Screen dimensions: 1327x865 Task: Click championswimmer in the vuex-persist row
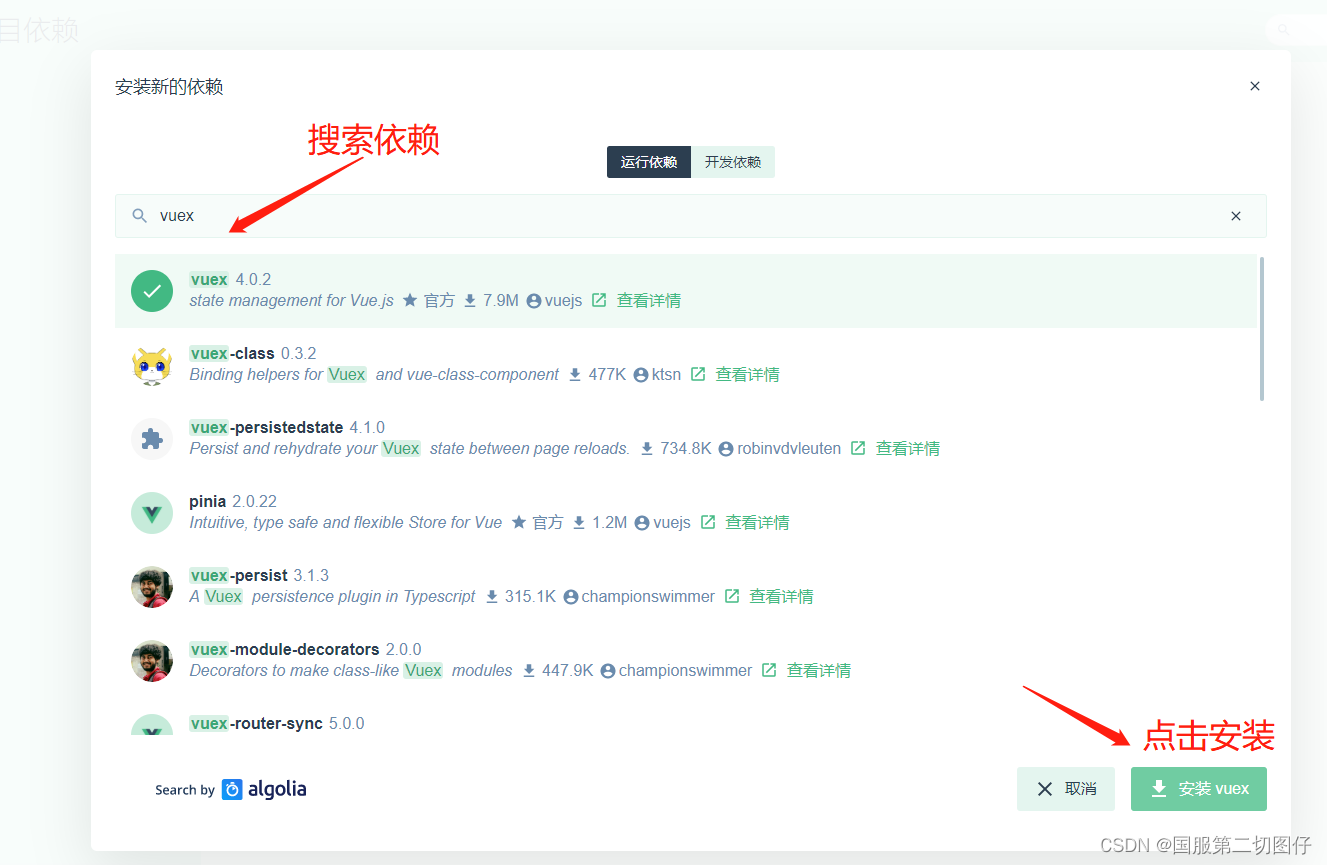click(648, 596)
